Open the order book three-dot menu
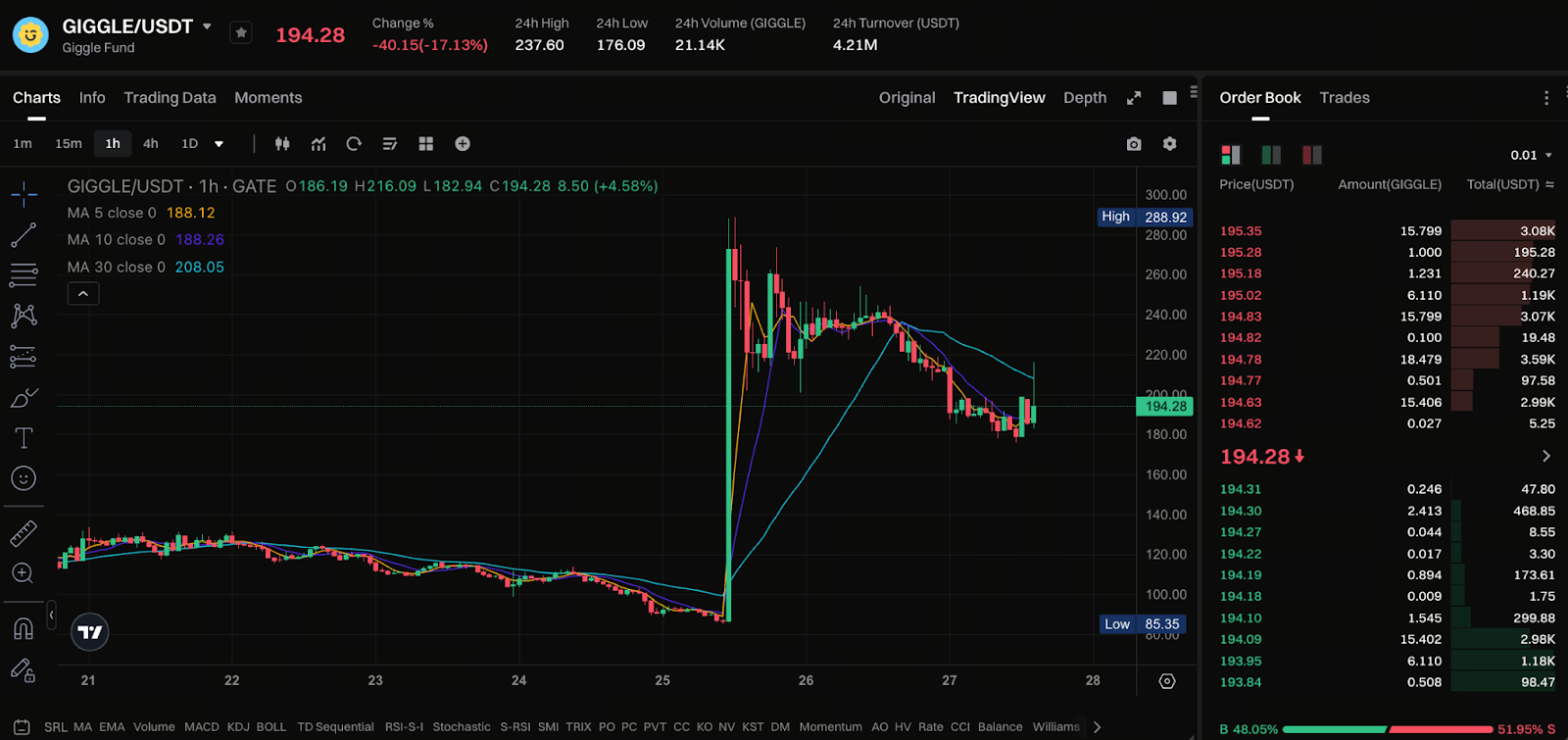Image resolution: width=1568 pixels, height=740 pixels. [x=1546, y=98]
